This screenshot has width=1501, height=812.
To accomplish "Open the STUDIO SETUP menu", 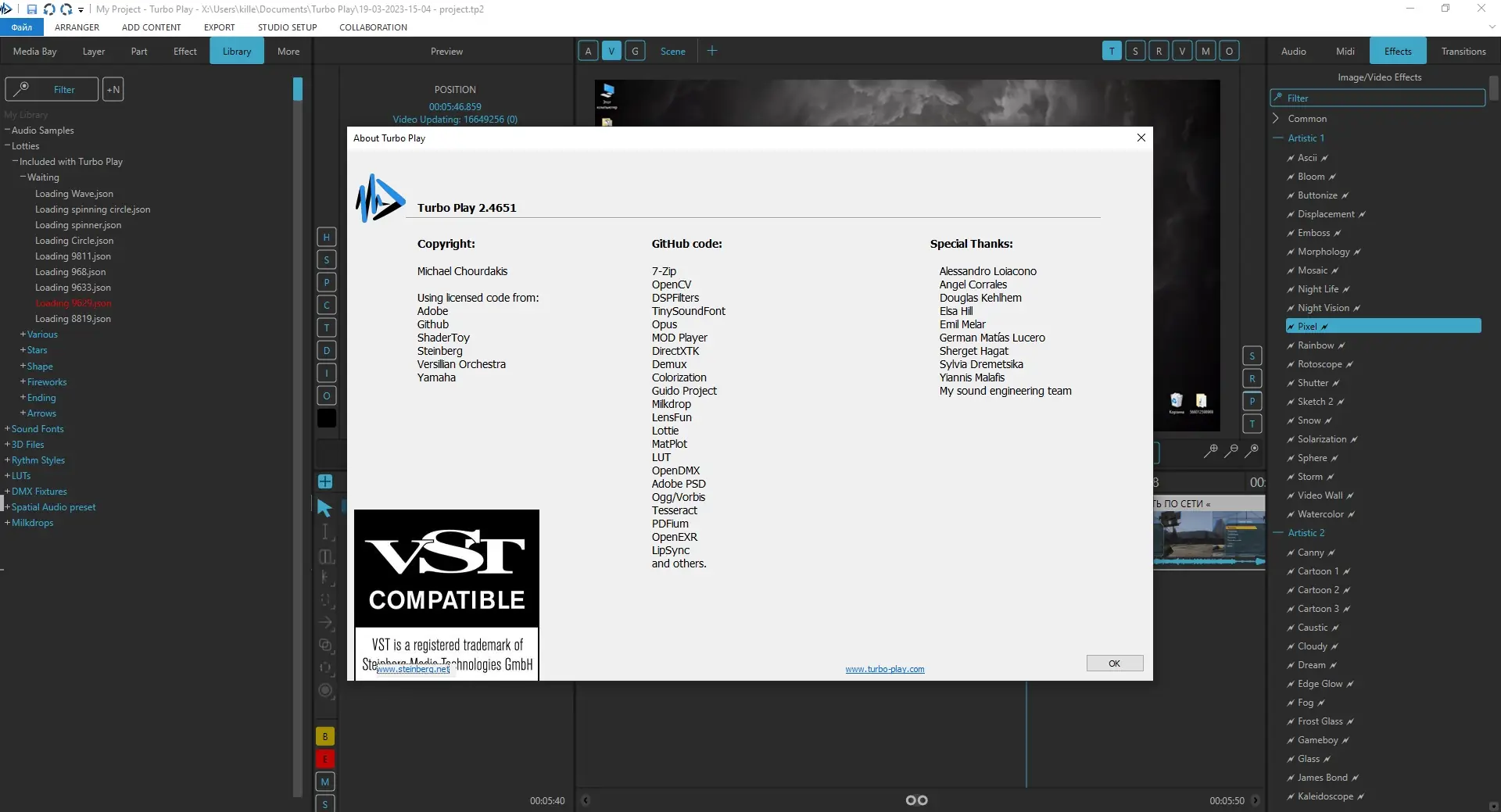I will [x=288, y=27].
